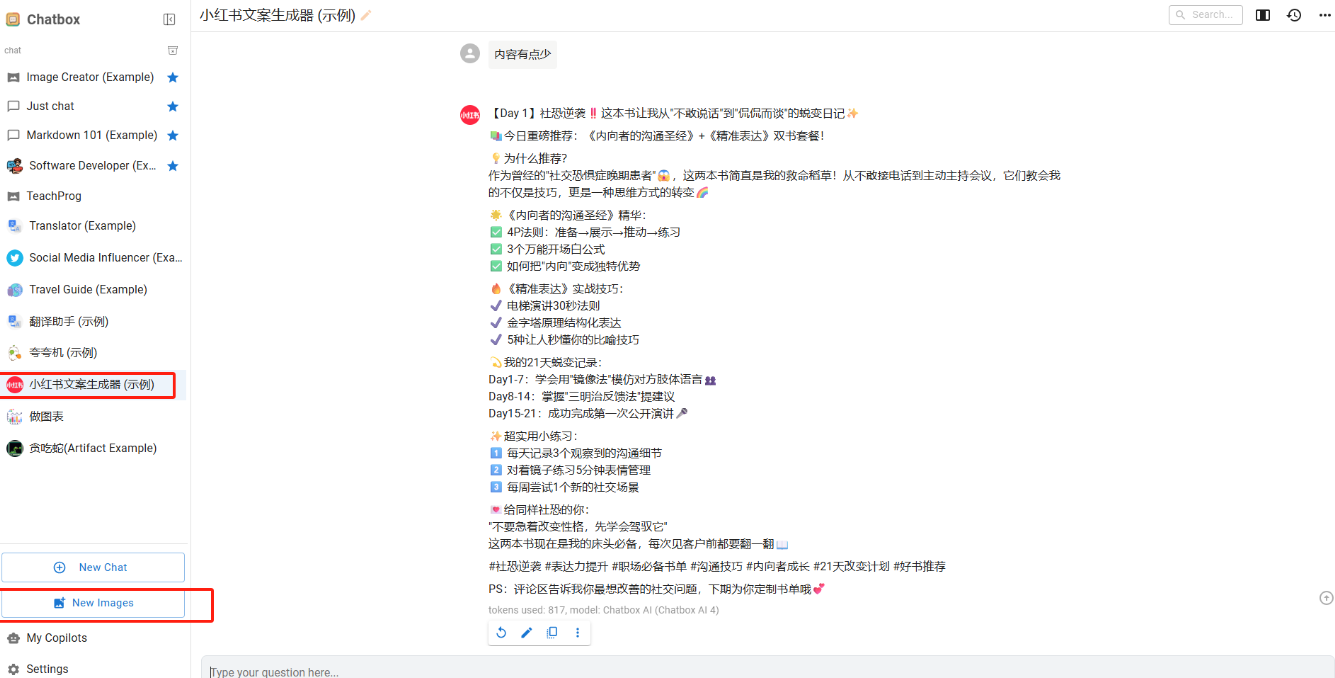Click the My Copilots robot icon
1335x678 pixels.
[13, 638]
